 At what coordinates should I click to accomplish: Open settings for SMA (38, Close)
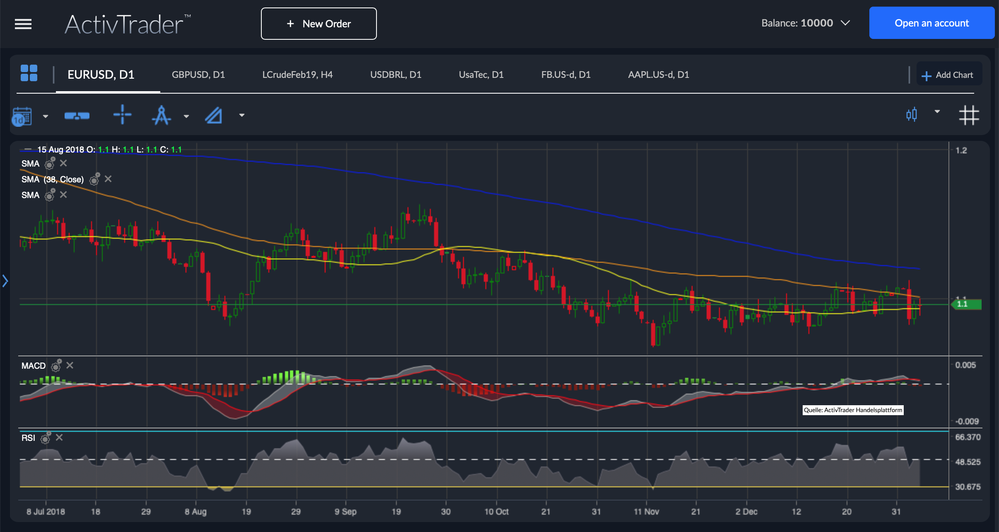pyautogui.click(x=94, y=179)
